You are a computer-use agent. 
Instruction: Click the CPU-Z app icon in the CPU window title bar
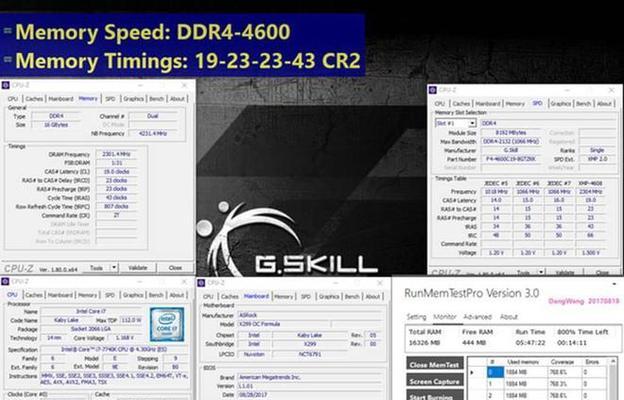[5, 281]
